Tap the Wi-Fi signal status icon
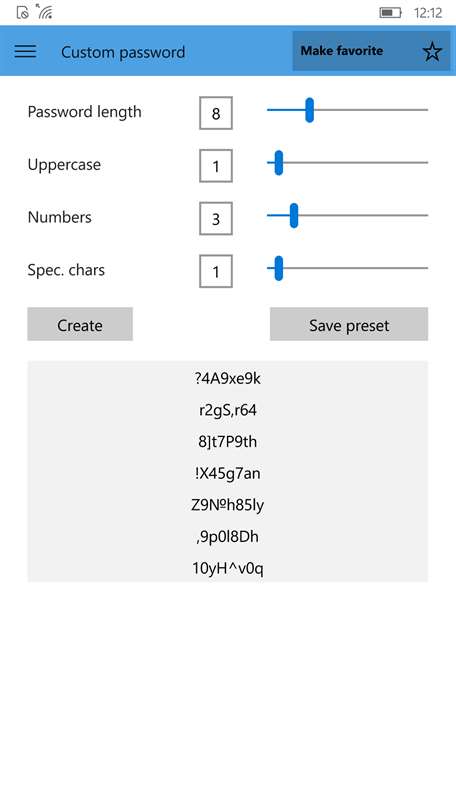Screen dimensions: 456x810 click(44, 12)
